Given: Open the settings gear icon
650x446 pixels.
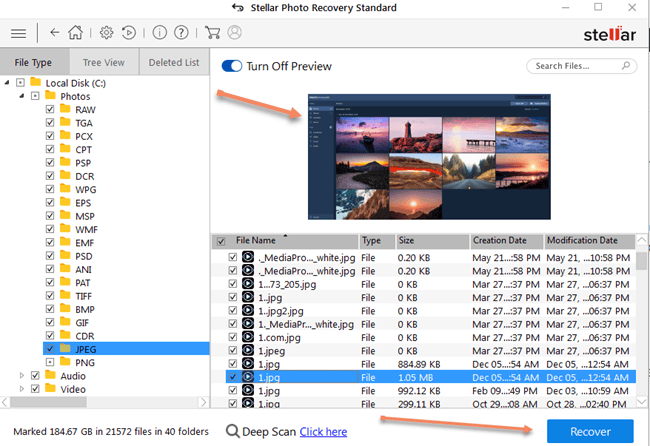Looking at the screenshot, I should tap(106, 33).
